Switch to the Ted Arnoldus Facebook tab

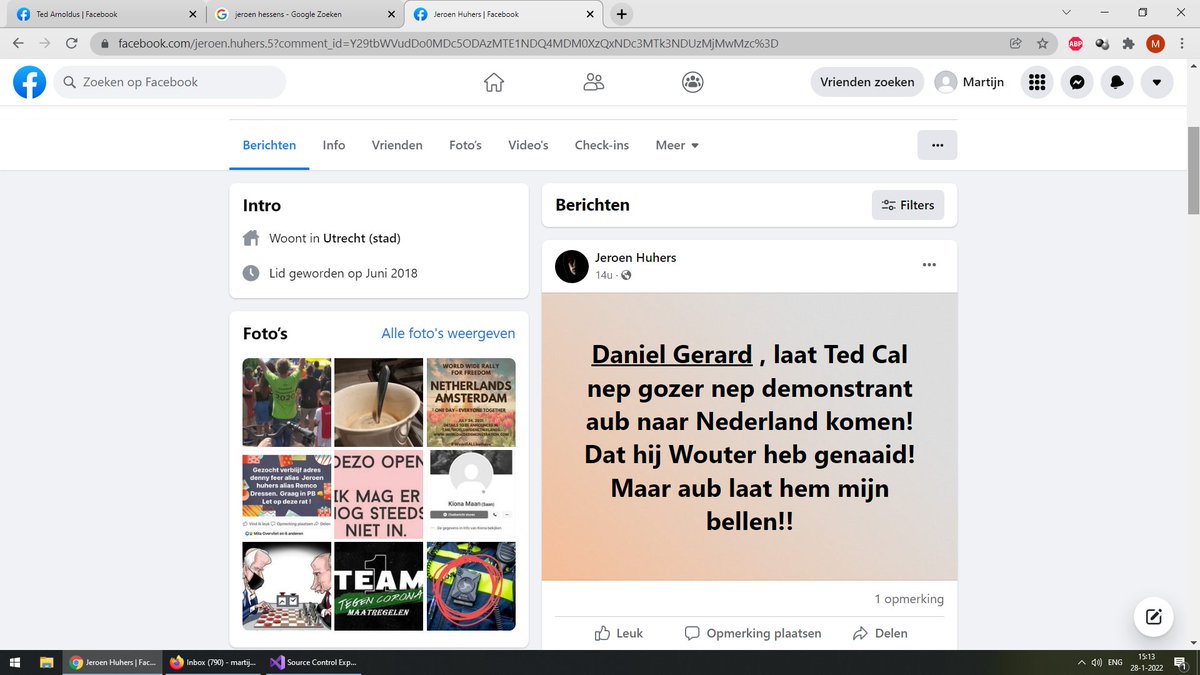pos(104,14)
